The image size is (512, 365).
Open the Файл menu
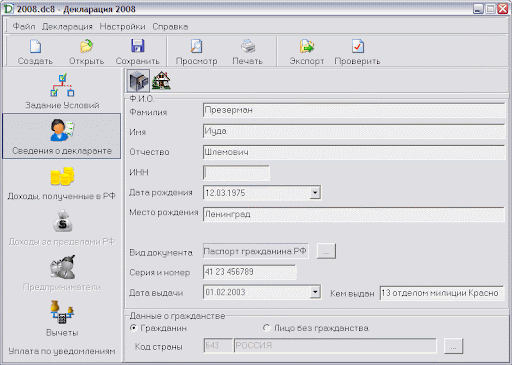click(24, 26)
